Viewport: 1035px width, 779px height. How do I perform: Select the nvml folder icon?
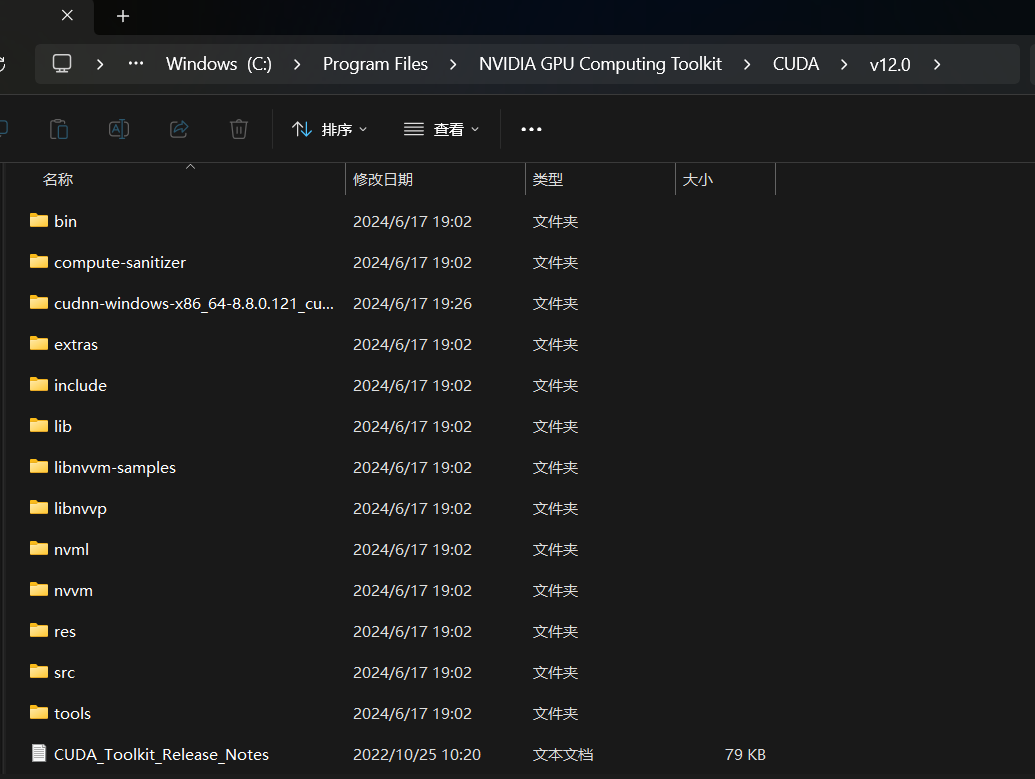[39, 549]
